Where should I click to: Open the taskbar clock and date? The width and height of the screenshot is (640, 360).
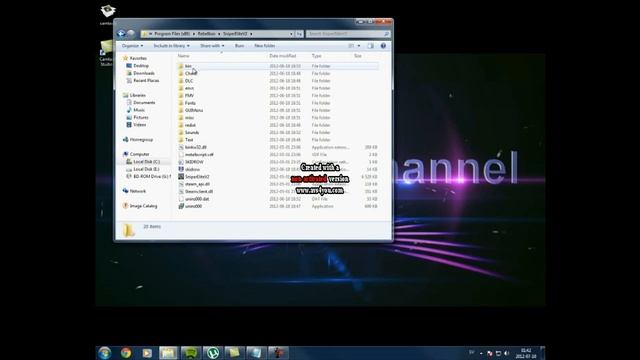(x=526, y=353)
